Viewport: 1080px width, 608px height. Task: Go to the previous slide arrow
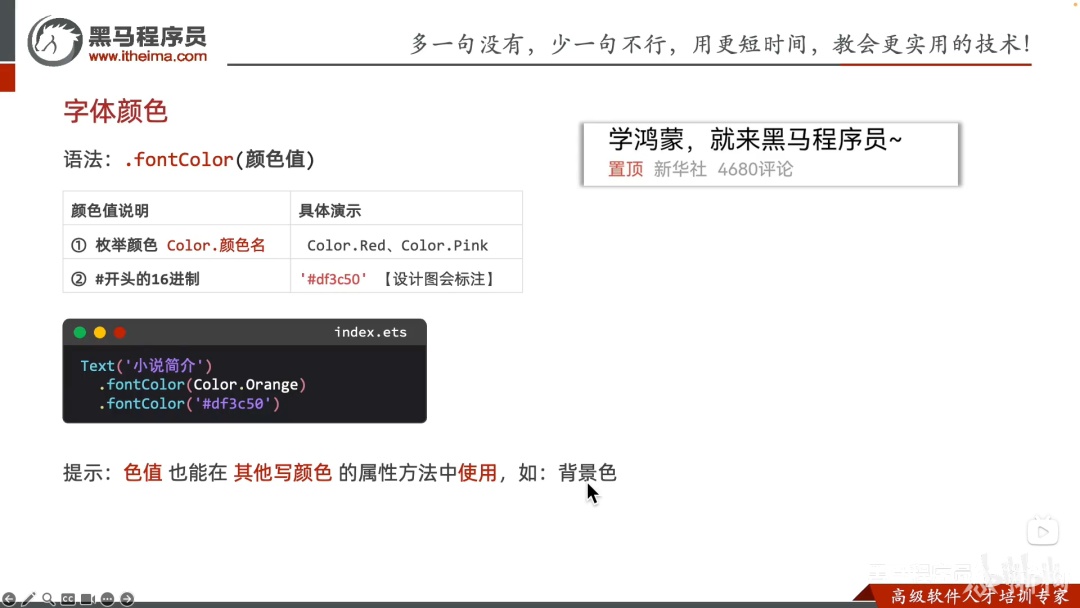[x=9, y=599]
